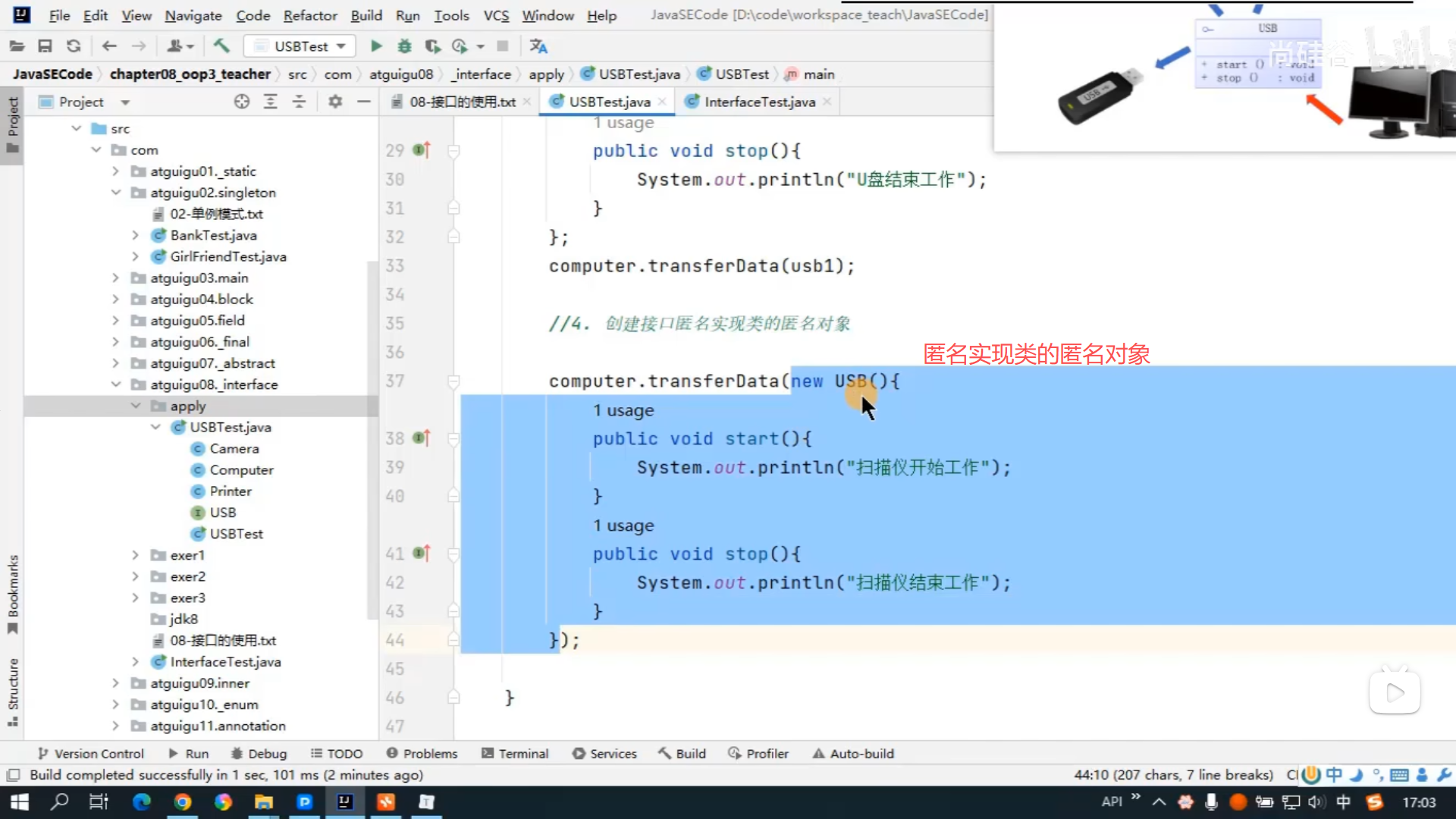Image resolution: width=1456 pixels, height=819 pixels.
Task: Click the Save All disk icon
Action: pos(45,46)
